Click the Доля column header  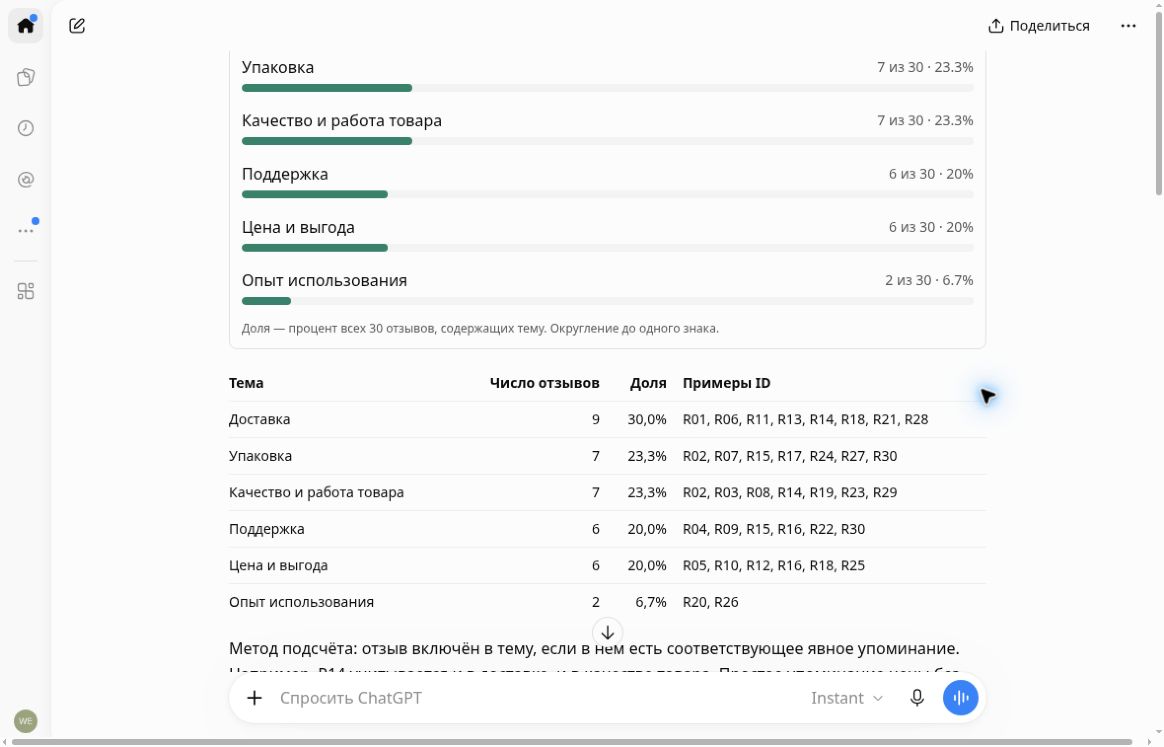(x=648, y=383)
